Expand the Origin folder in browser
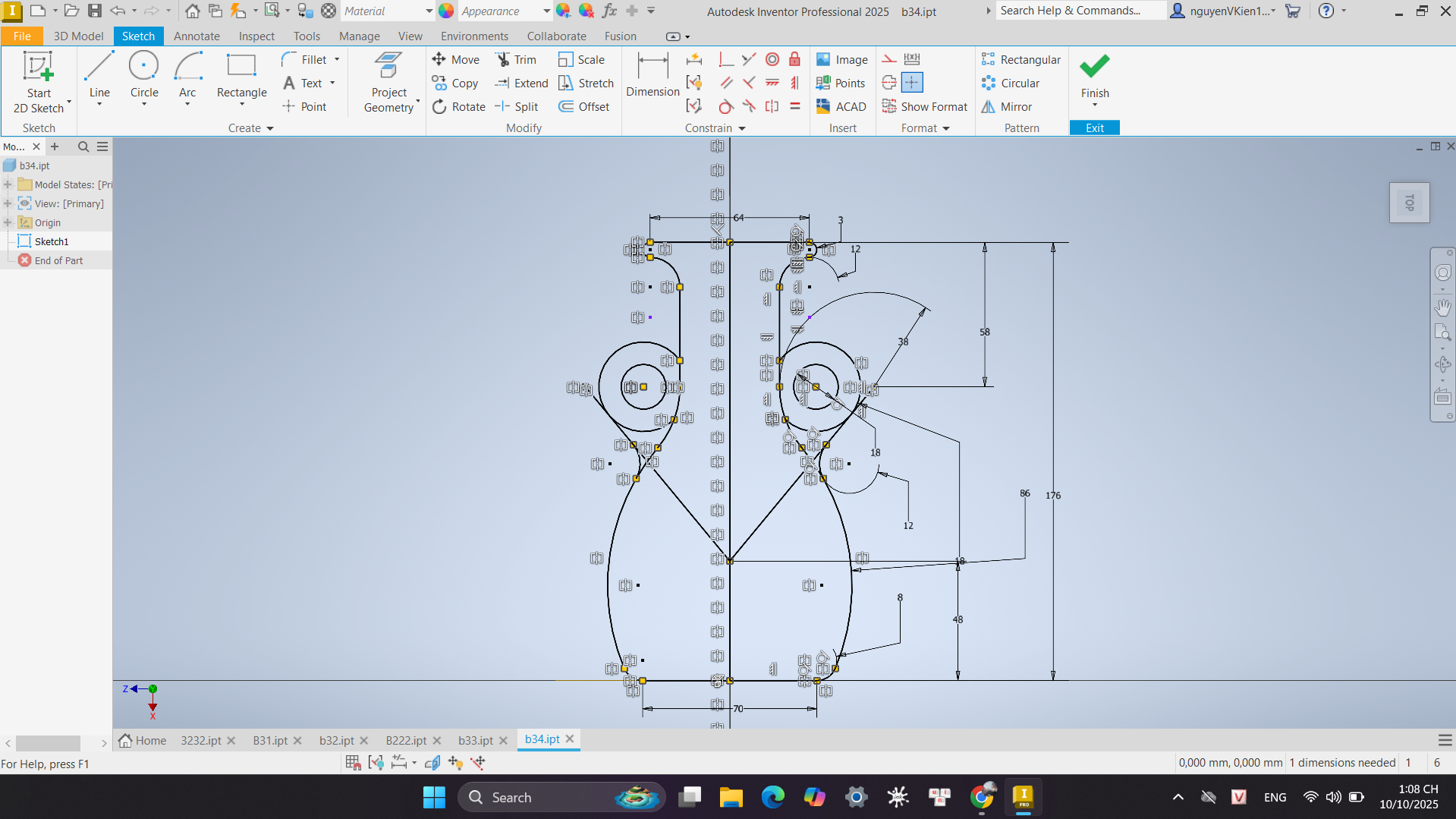Viewport: 1456px width, 819px height. tap(8, 222)
